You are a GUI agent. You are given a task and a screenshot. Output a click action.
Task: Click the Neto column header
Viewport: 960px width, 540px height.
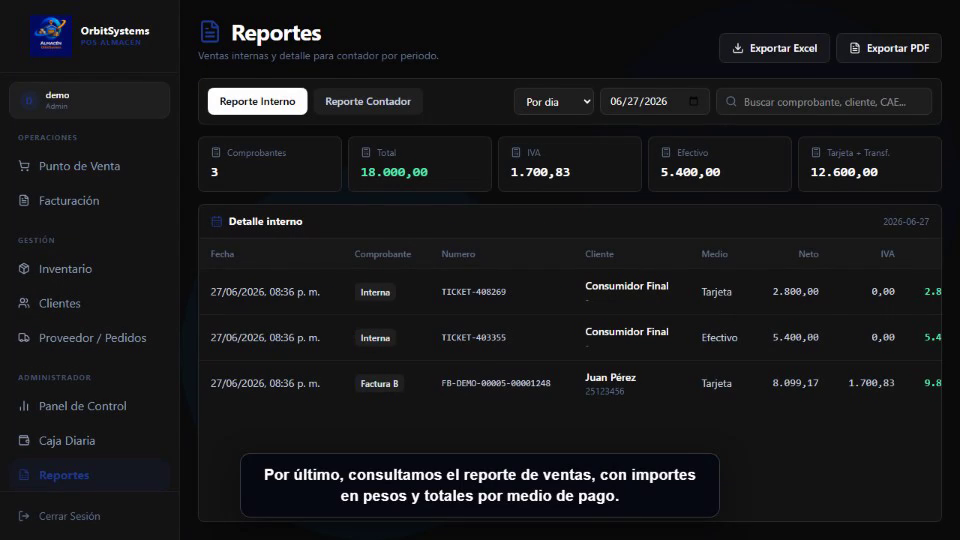[x=808, y=253]
